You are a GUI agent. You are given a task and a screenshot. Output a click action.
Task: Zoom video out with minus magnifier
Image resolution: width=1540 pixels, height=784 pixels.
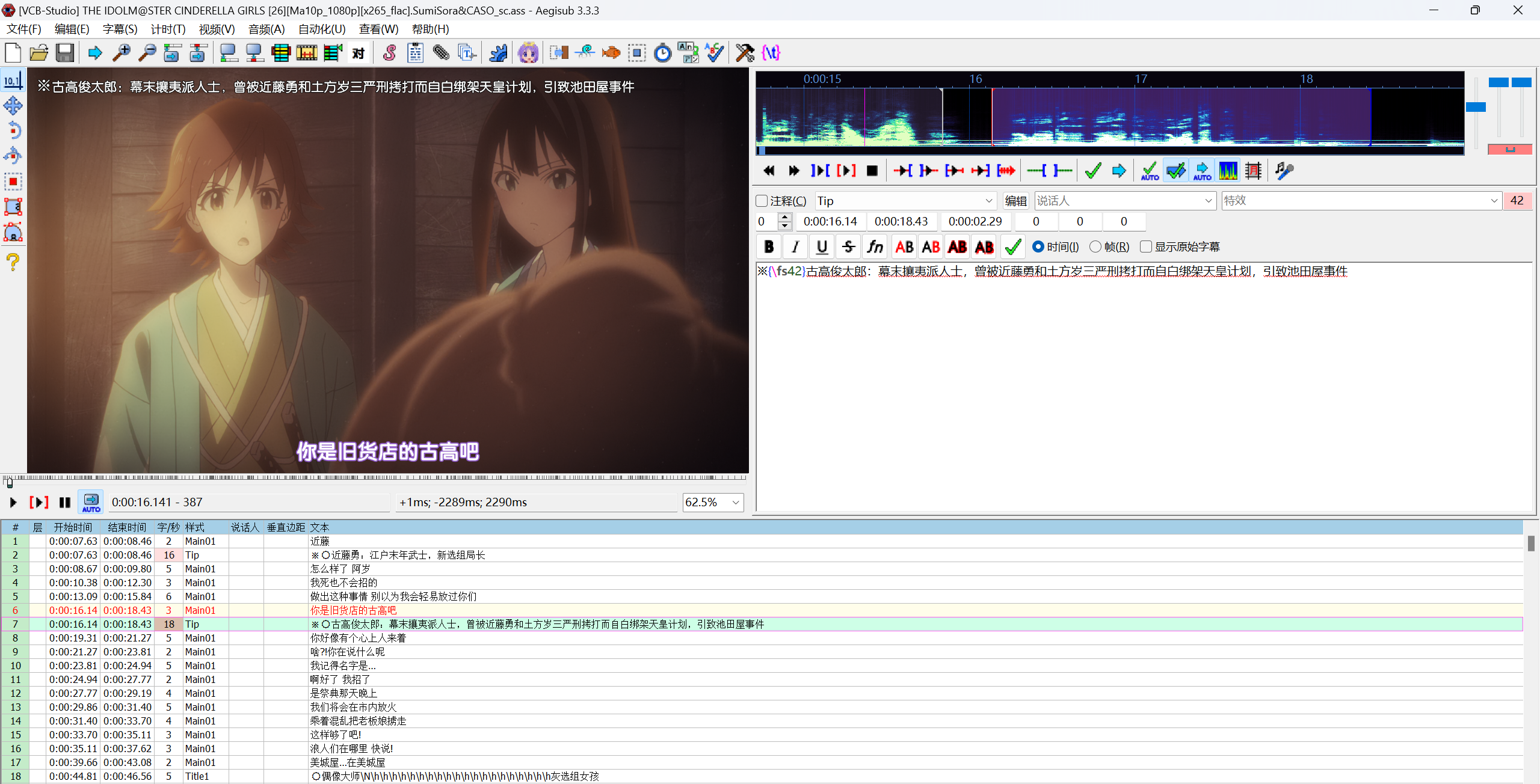tap(147, 53)
